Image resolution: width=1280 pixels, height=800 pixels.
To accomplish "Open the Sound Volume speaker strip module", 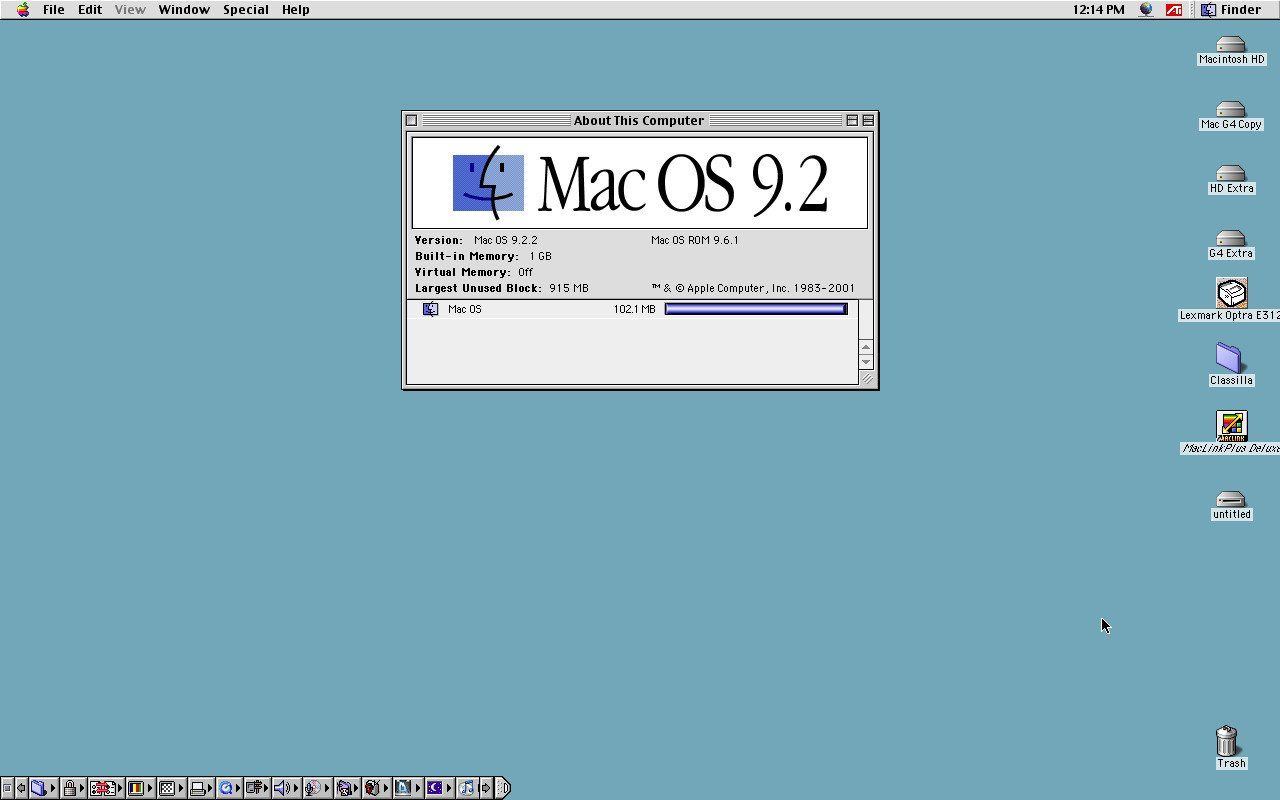I will 285,788.
